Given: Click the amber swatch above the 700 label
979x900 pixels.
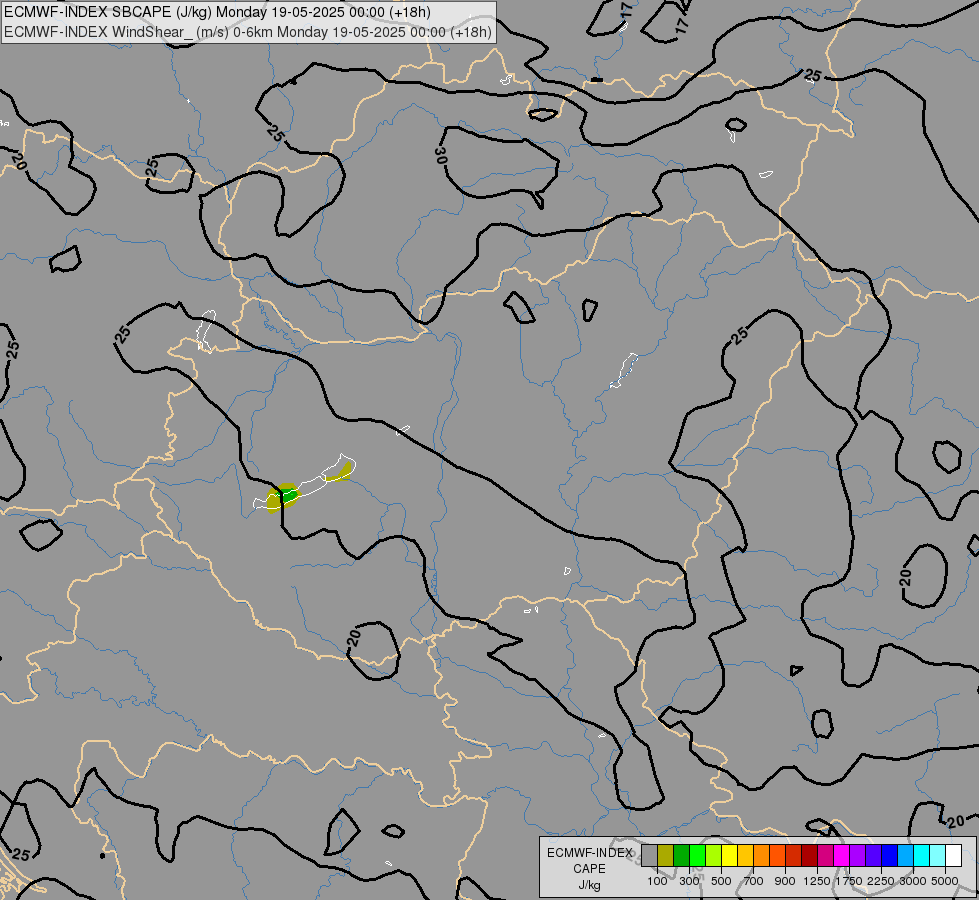Looking at the screenshot, I should pyautogui.click(x=745, y=855).
